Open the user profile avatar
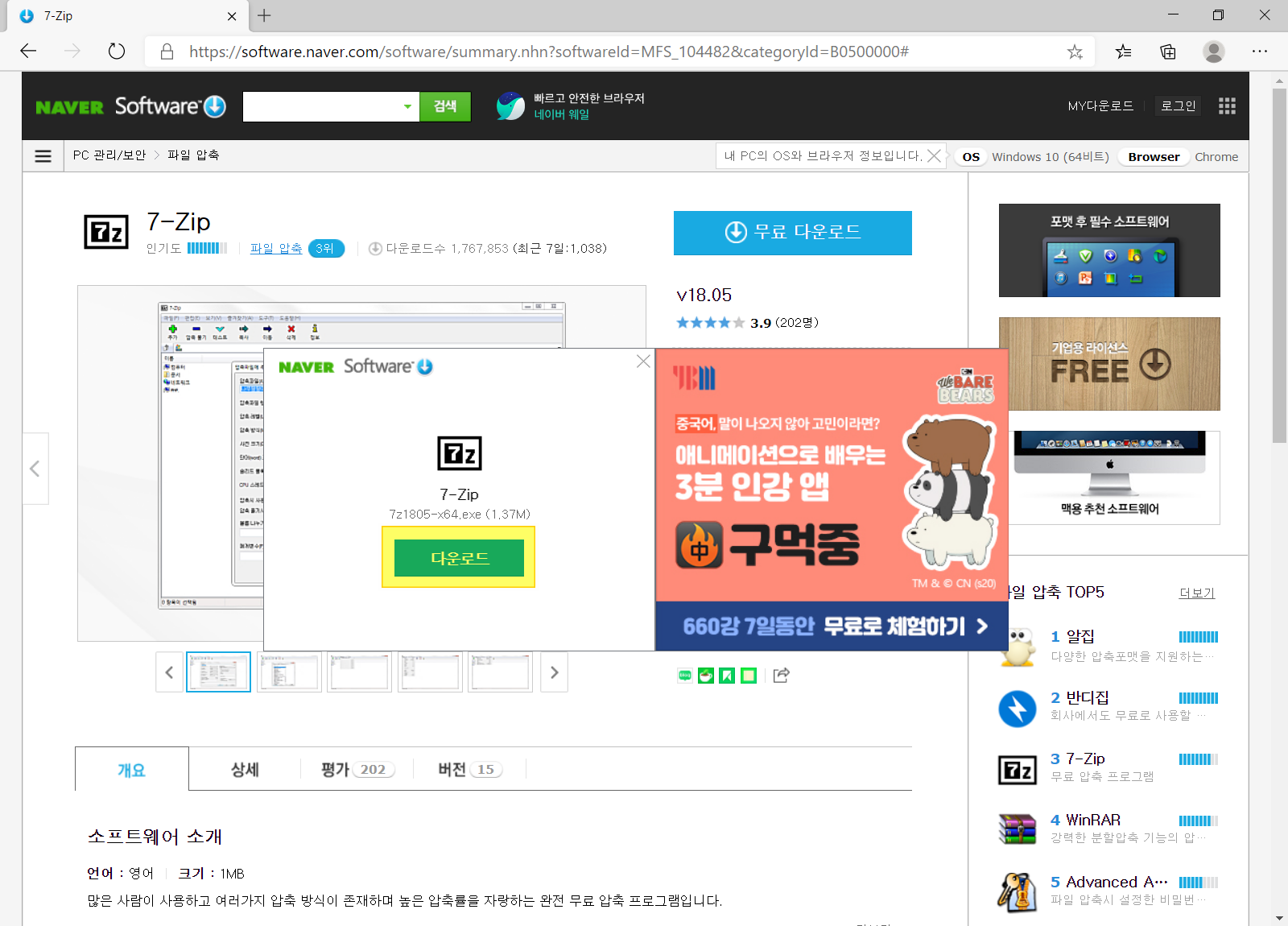Image resolution: width=1288 pixels, height=926 pixels. [1214, 52]
